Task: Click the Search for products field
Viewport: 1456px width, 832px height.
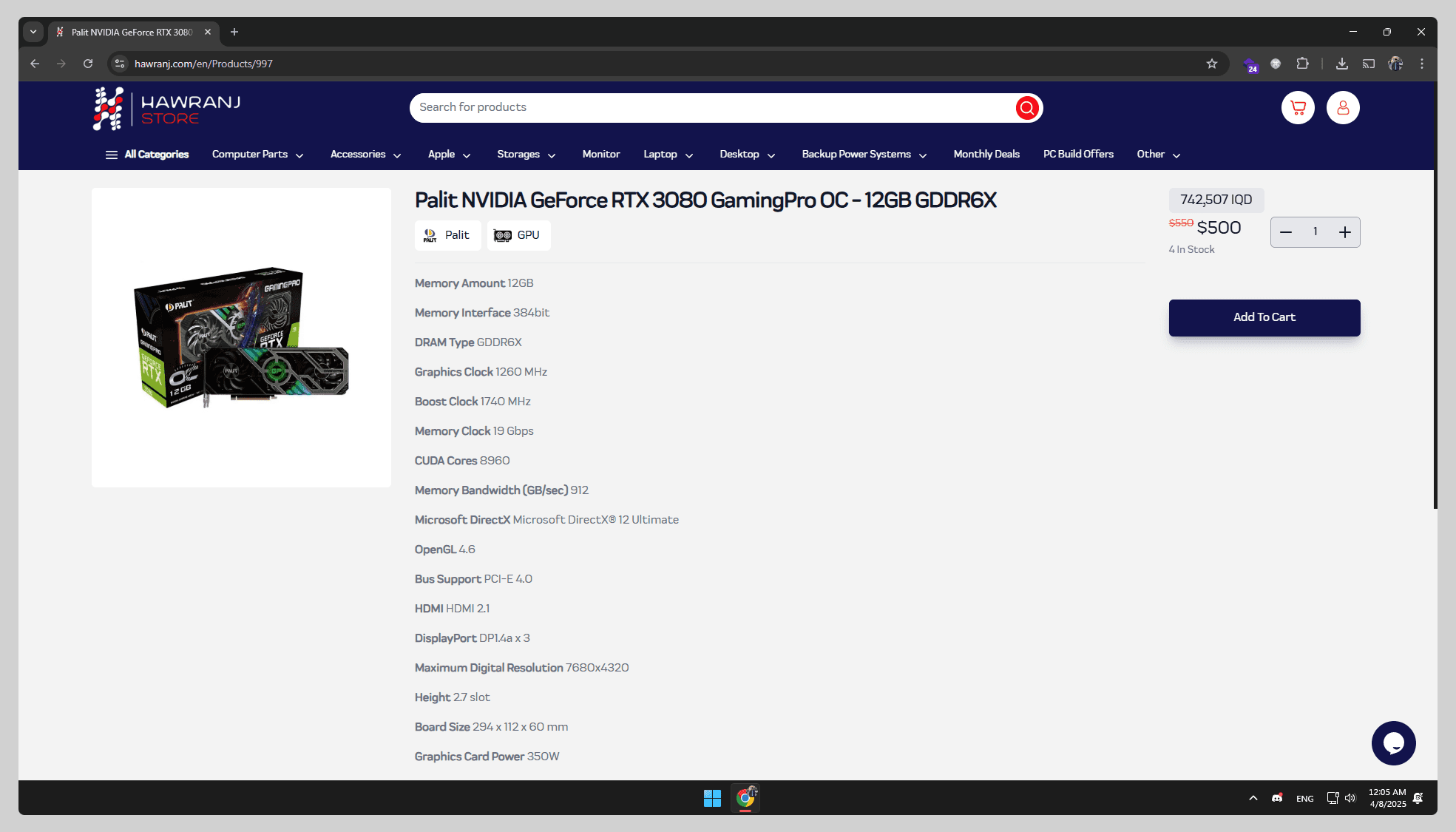Action: pyautogui.click(x=712, y=108)
